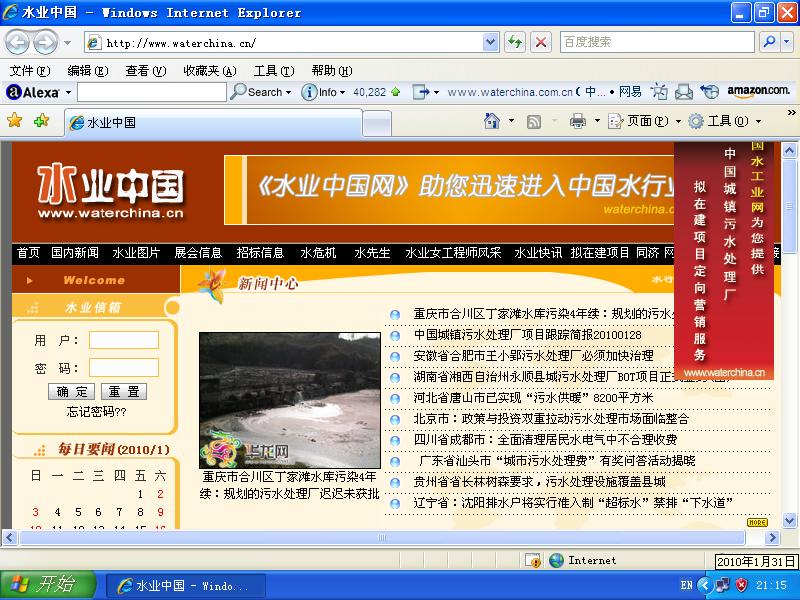The image size is (800, 600).
Task: Open the Alexa logo dropdown arrow
Action: point(68,93)
